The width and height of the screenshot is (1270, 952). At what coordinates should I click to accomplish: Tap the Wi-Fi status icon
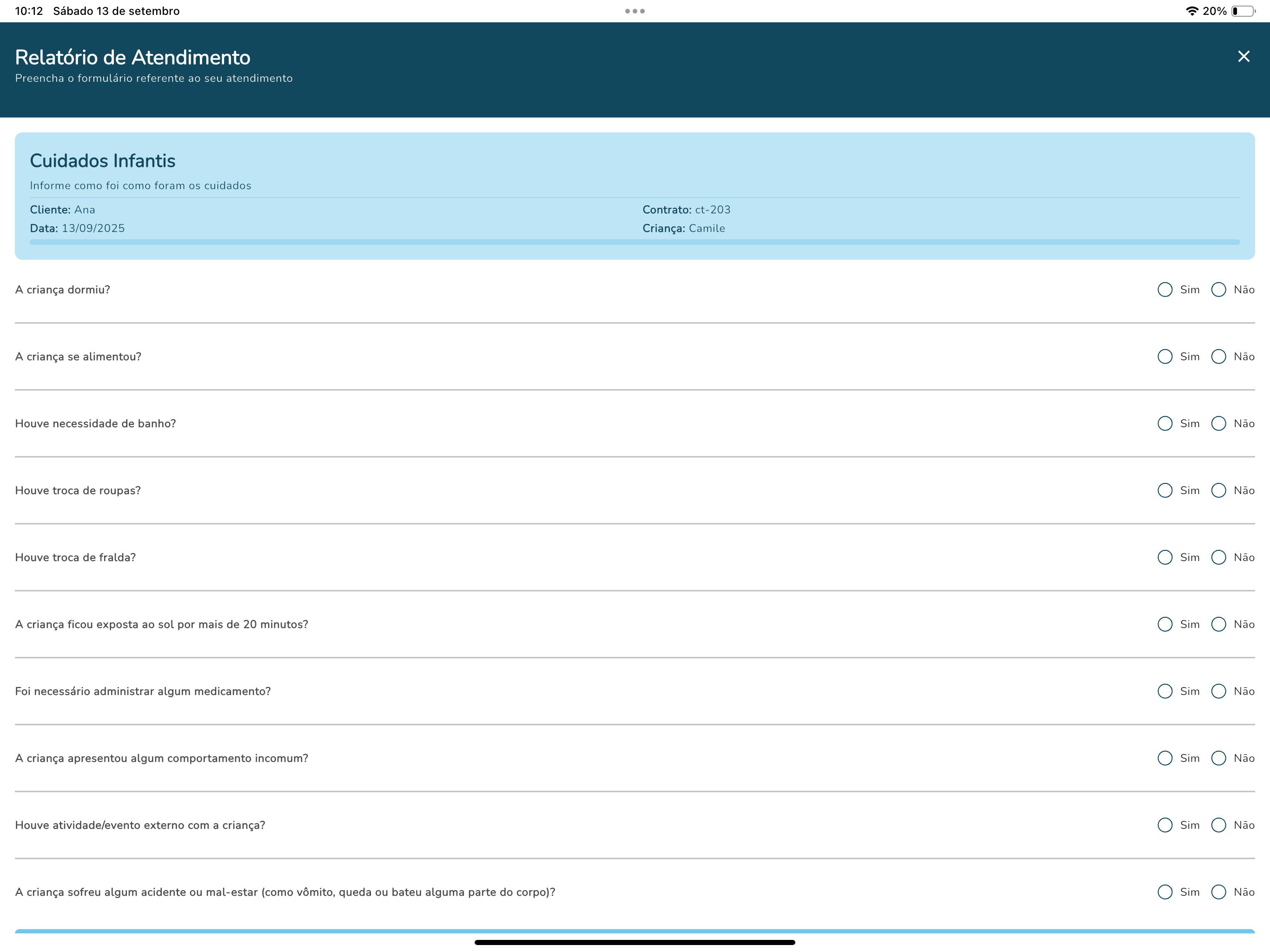click(x=1191, y=11)
